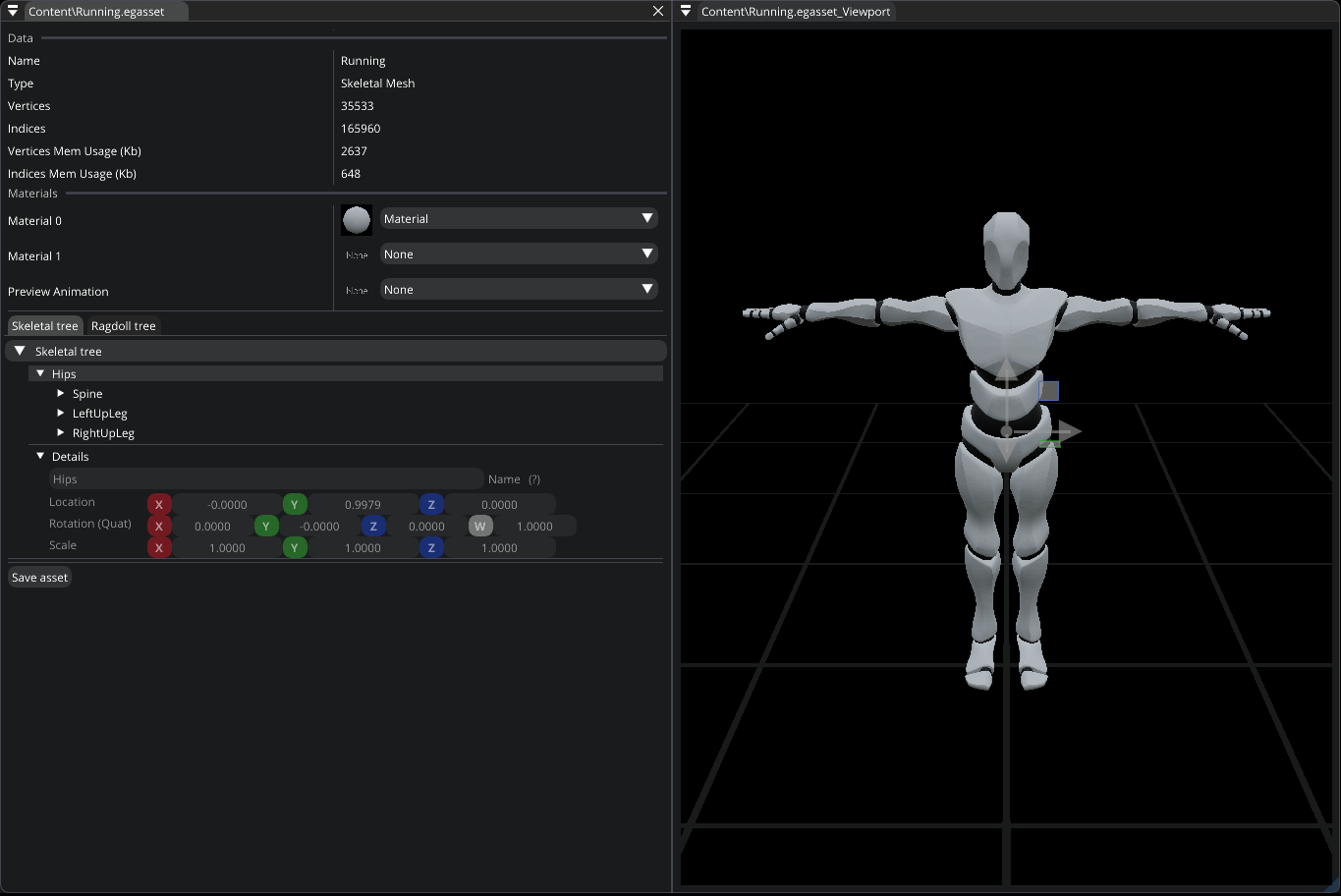1341x896 pixels.
Task: Click the Indices value 165960
Action: pos(361,129)
